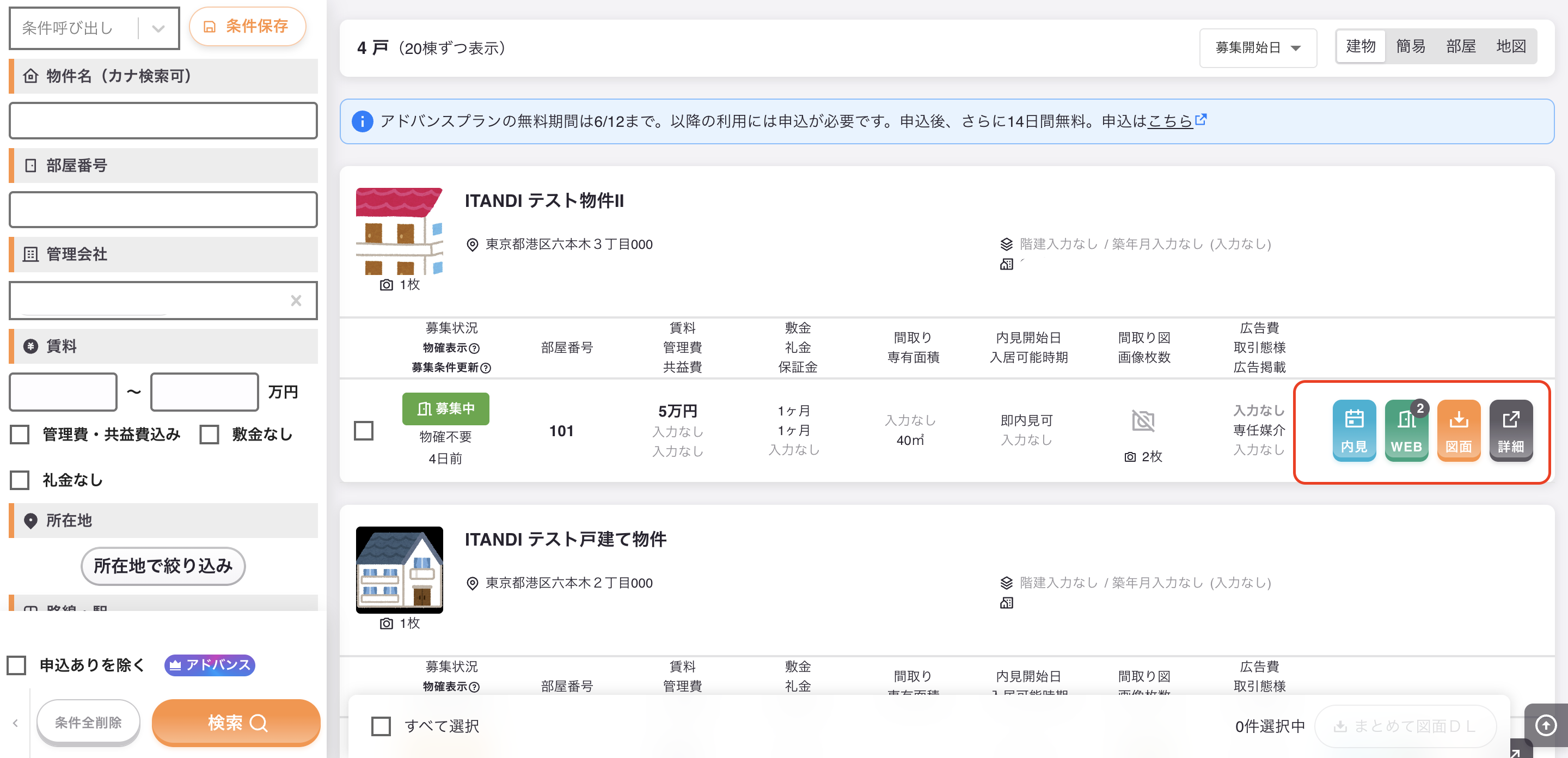Collapse the sidebar with left chevron
Image resolution: width=1568 pixels, height=758 pixels.
click(x=15, y=723)
